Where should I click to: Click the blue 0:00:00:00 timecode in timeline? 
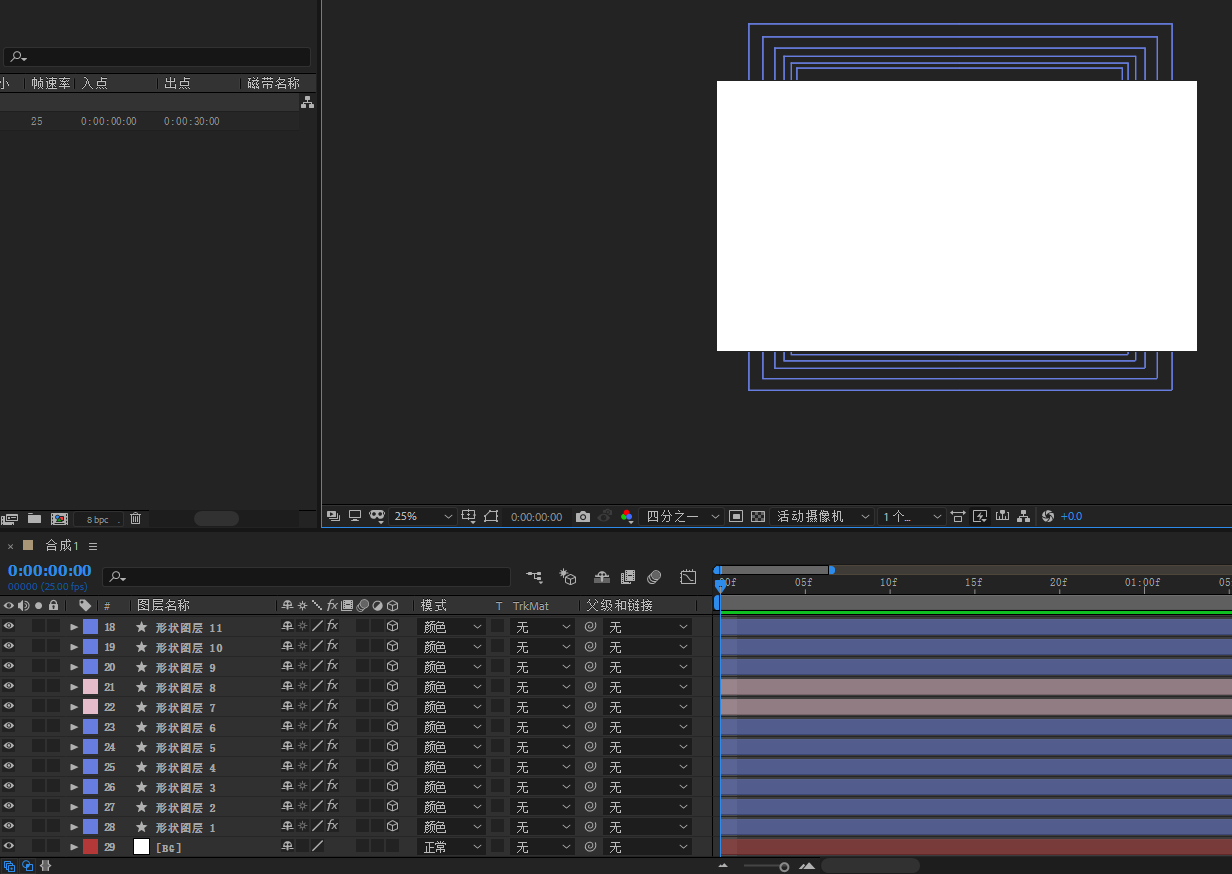click(49, 571)
